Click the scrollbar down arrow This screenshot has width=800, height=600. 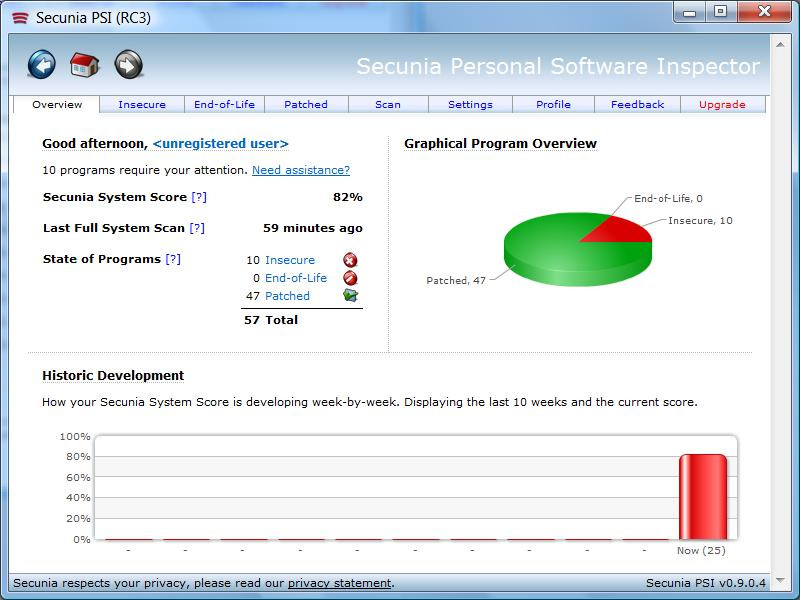780,580
